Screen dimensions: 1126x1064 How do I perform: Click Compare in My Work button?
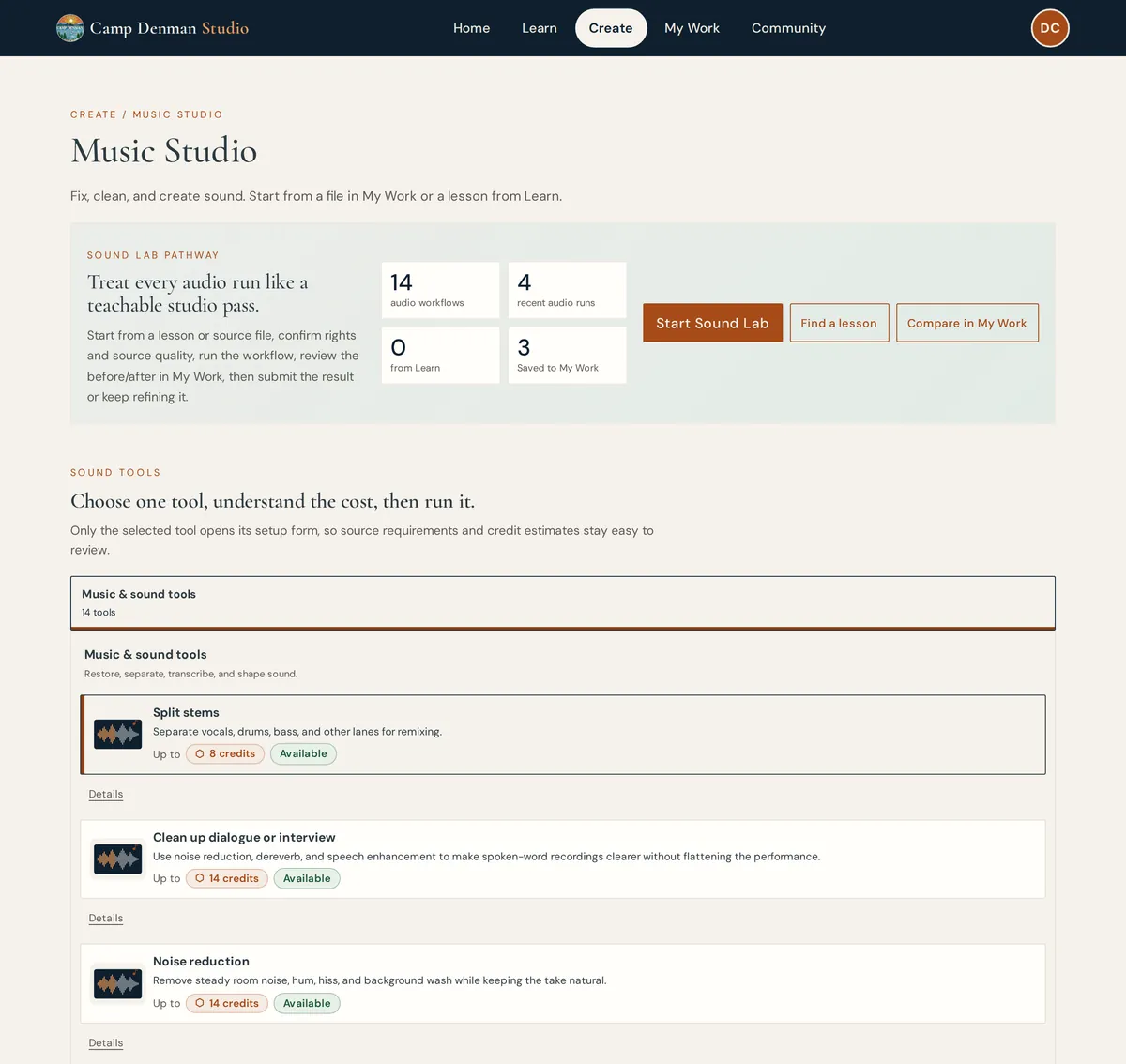coord(966,323)
